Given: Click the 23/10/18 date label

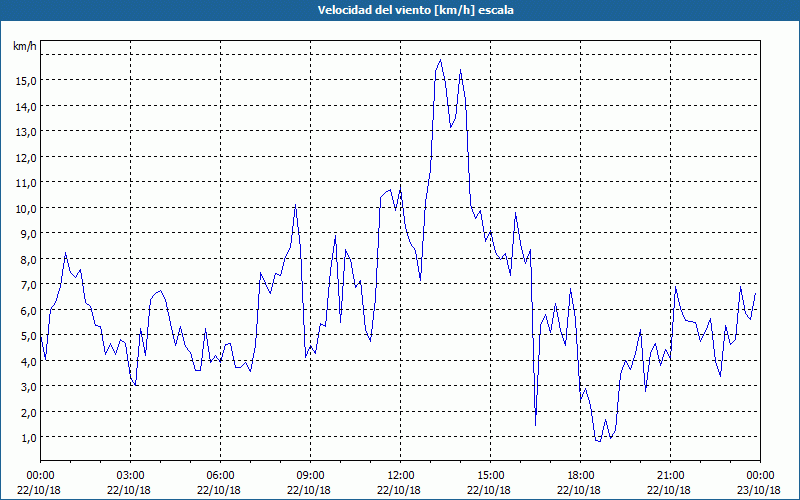Looking at the screenshot, I should (x=759, y=490).
